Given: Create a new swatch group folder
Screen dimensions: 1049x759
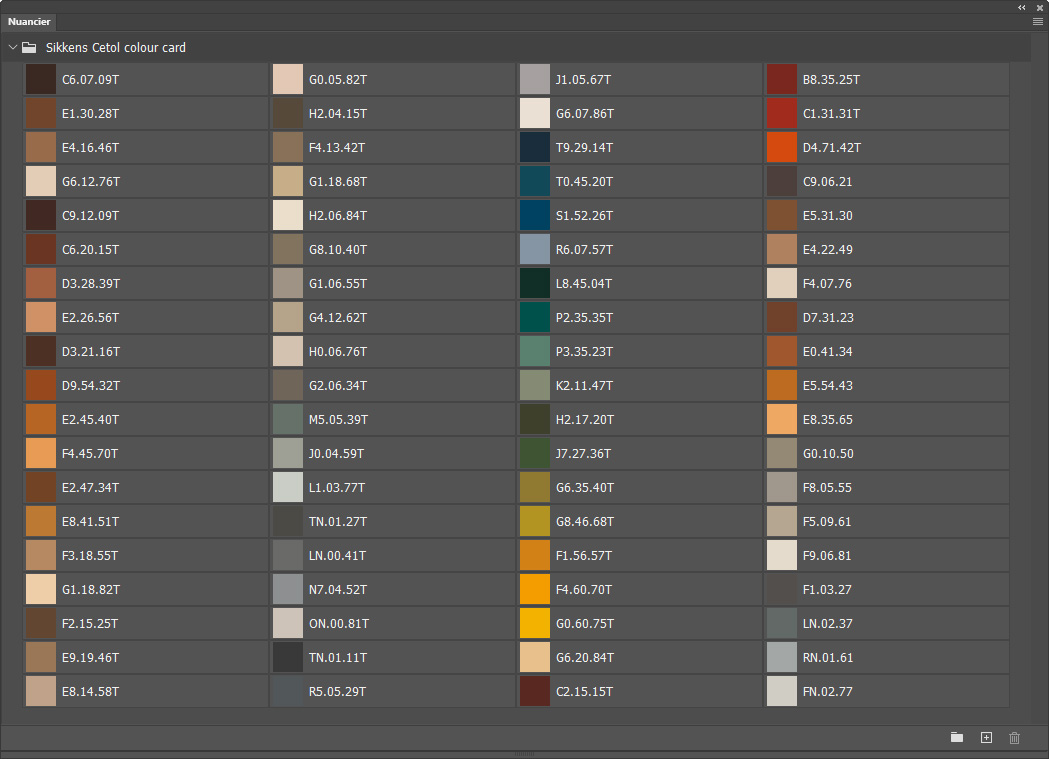Looking at the screenshot, I should [957, 737].
